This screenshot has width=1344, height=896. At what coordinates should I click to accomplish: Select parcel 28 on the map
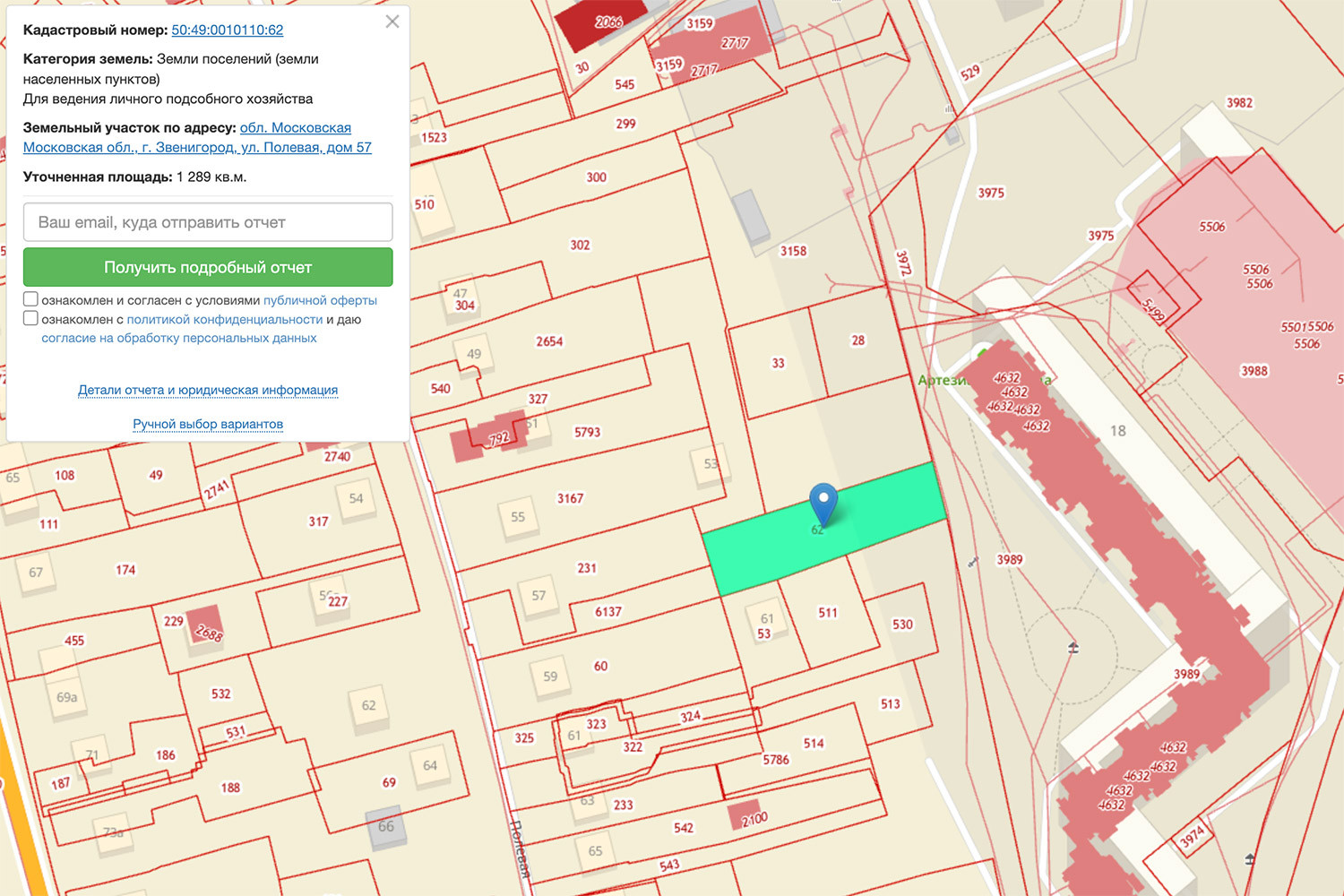(858, 340)
